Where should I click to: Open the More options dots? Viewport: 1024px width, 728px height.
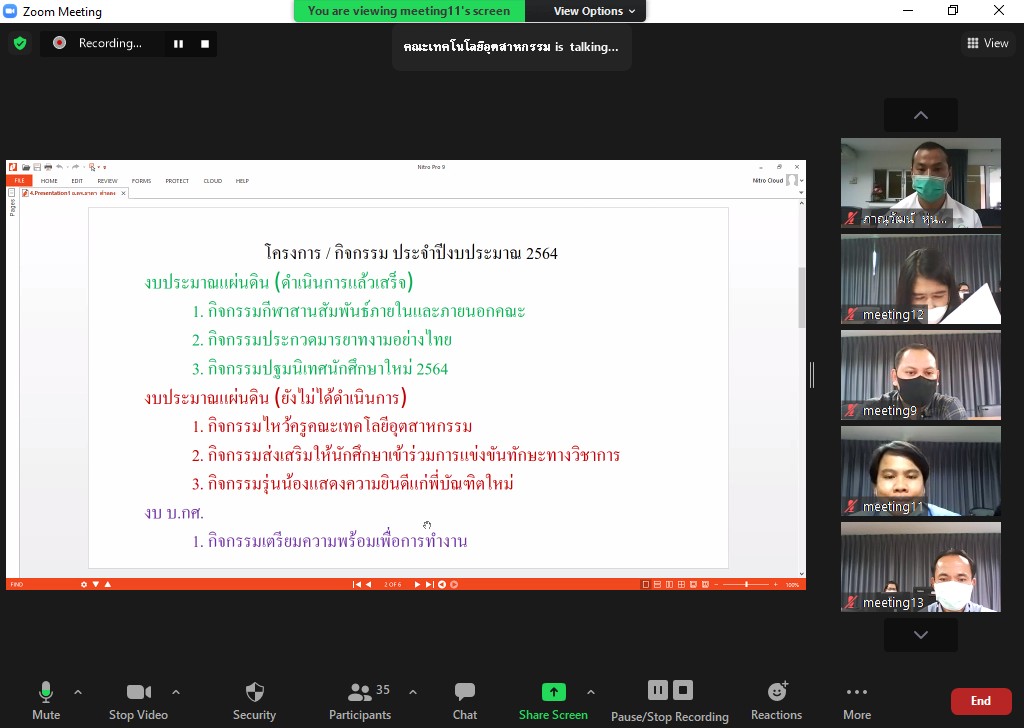pyautogui.click(x=857, y=692)
